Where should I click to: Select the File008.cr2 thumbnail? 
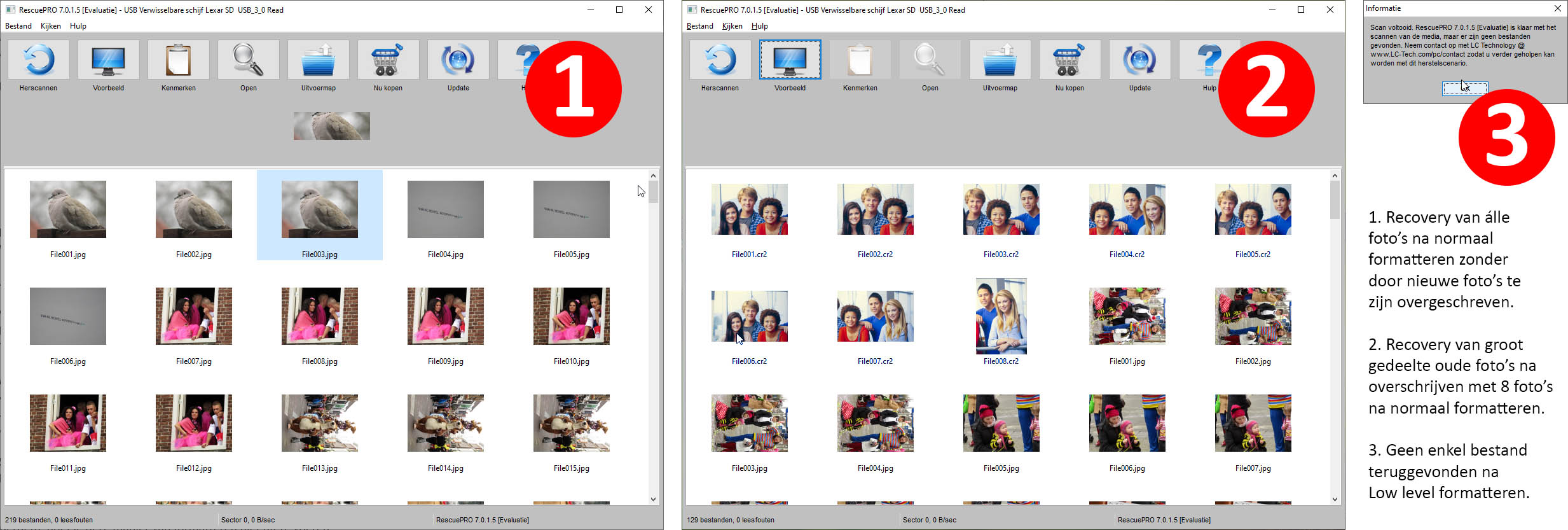coord(1001,316)
